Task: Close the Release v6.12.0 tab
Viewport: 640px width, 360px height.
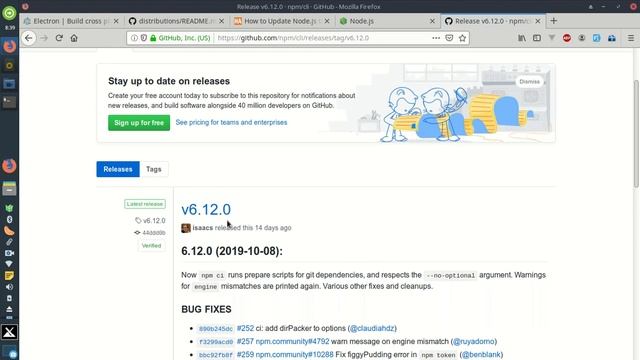Action: 538,21
